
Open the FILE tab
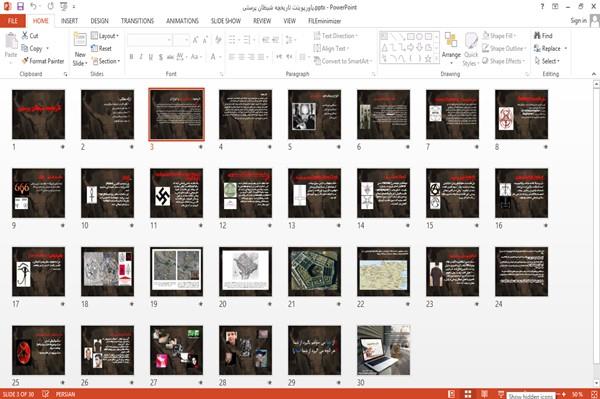point(13,21)
